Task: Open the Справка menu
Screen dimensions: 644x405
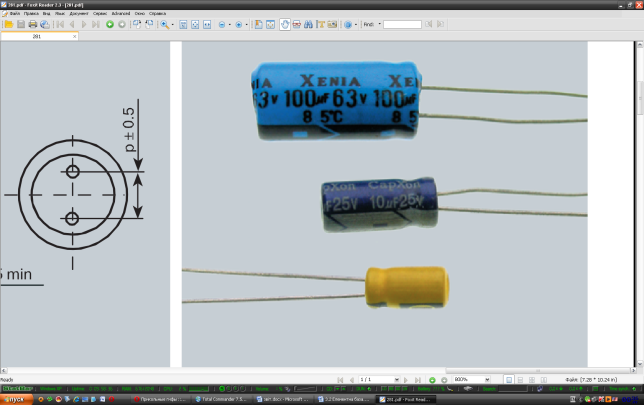Action: click(157, 14)
